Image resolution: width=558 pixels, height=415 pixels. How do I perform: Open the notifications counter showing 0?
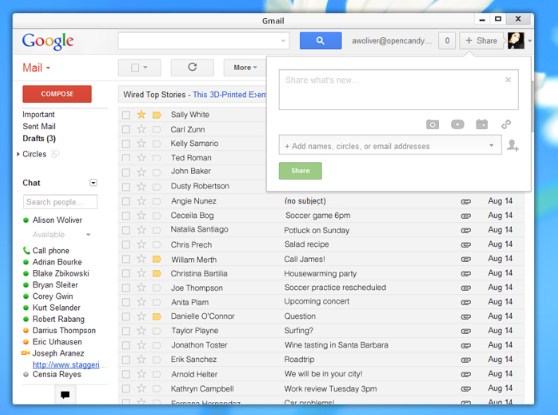(447, 41)
